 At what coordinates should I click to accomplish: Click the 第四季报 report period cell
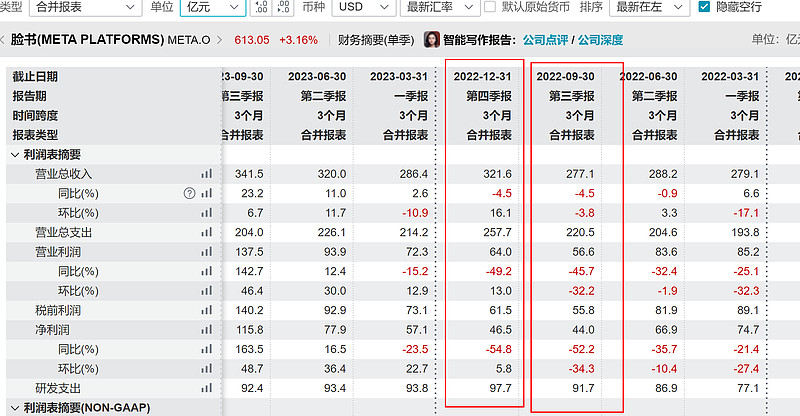(489, 96)
